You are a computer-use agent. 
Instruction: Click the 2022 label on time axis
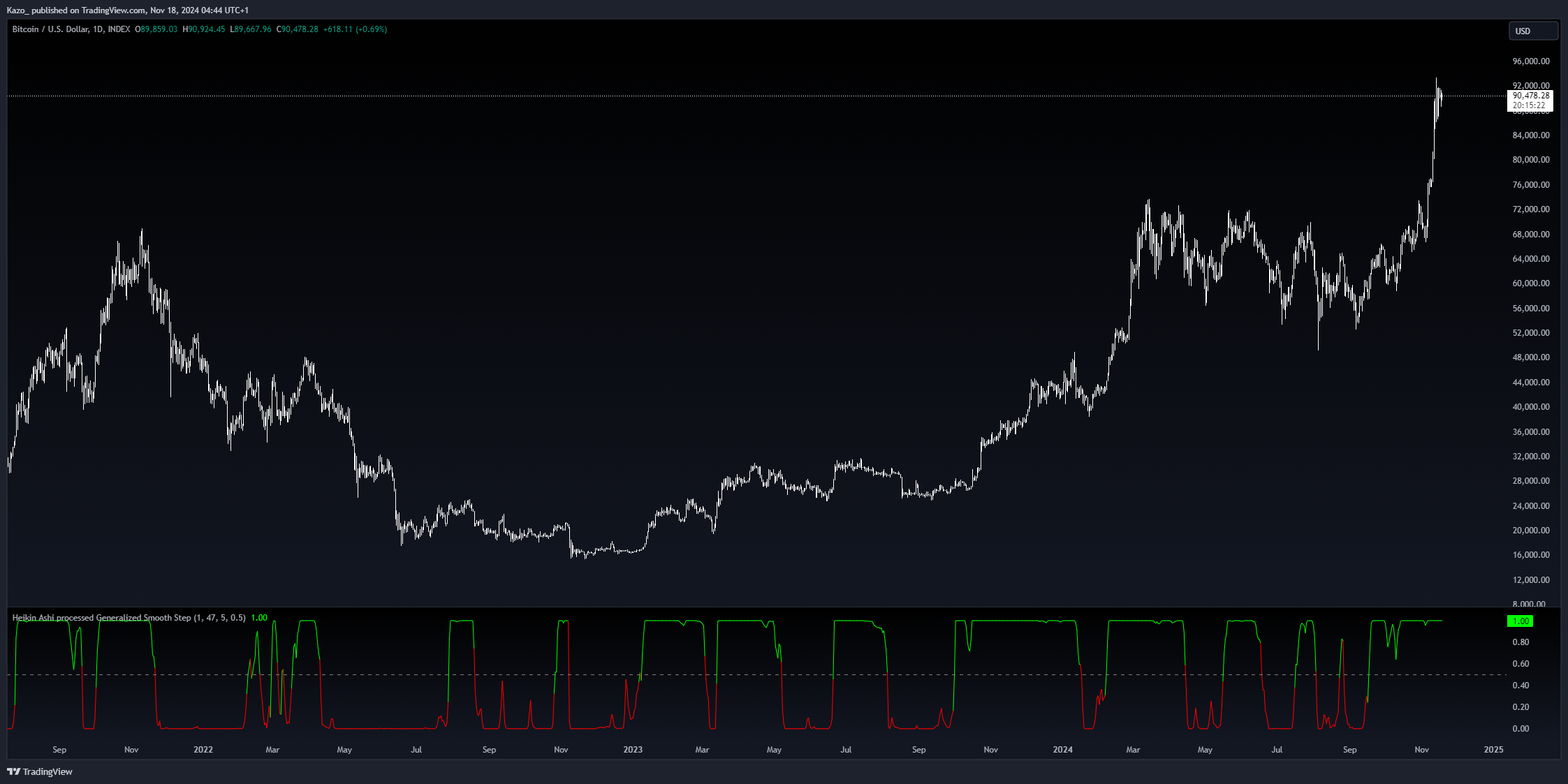pos(203,750)
